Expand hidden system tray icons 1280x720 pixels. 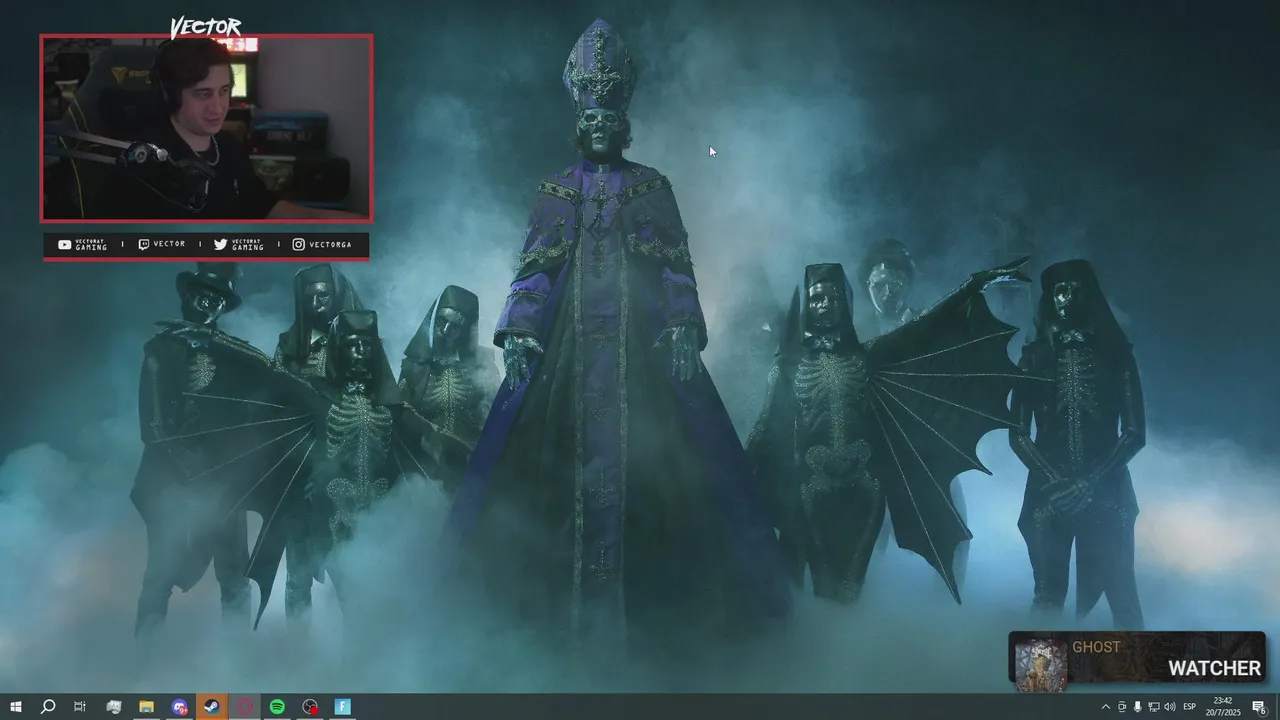point(1105,707)
